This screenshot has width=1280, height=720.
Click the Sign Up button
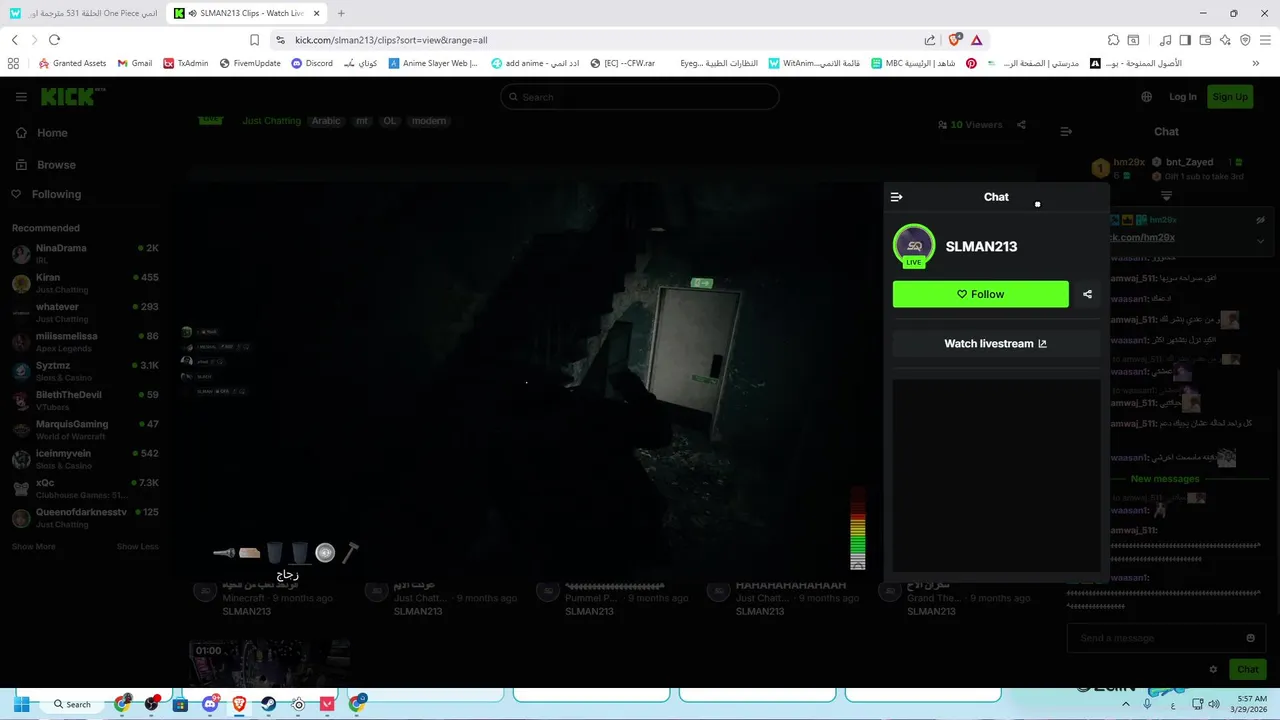click(1229, 97)
